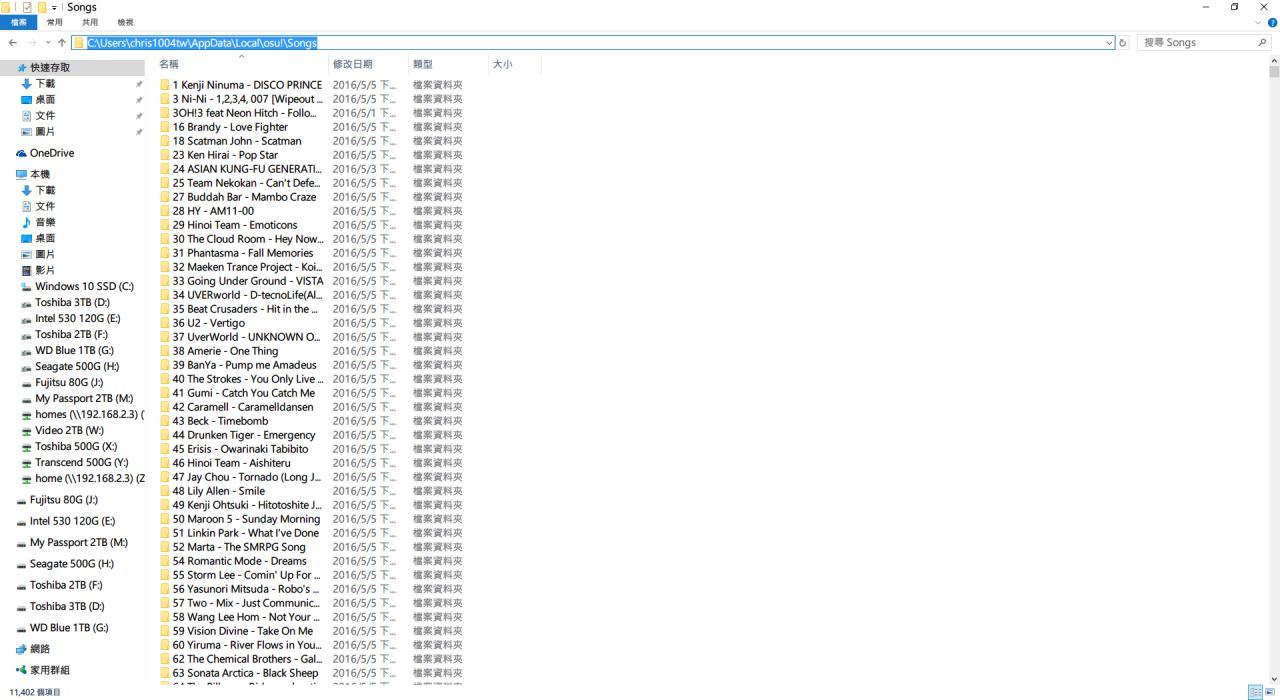The image size is (1280, 700).
Task: Click the Back navigation arrow
Action: (x=12, y=43)
